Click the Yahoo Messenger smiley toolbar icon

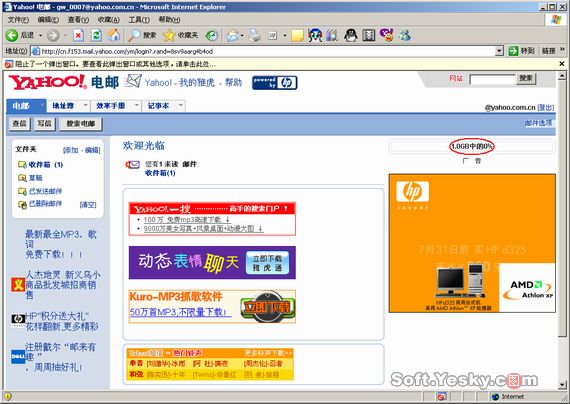[386, 35]
